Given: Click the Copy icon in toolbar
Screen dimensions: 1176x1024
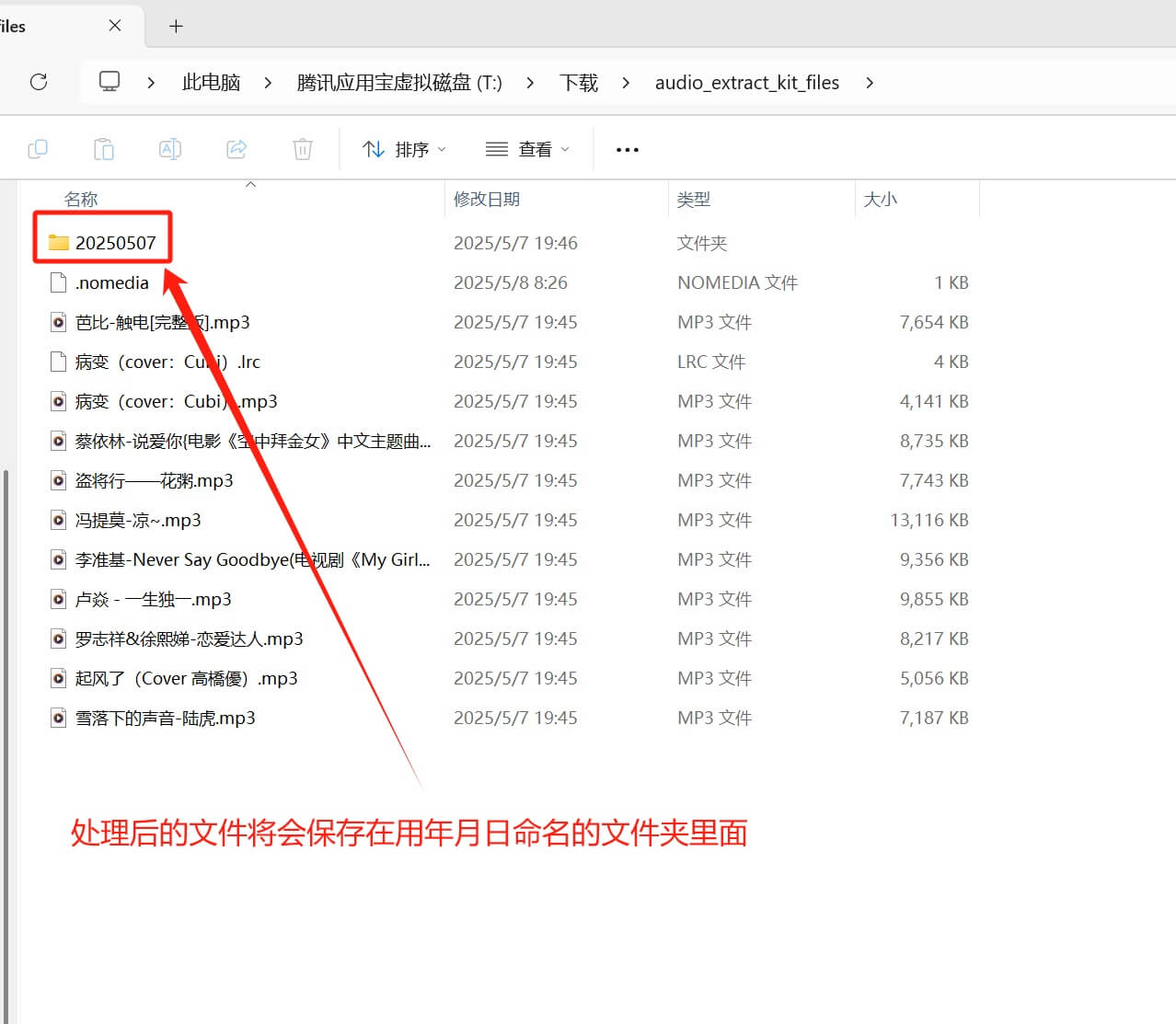Looking at the screenshot, I should click(38, 149).
